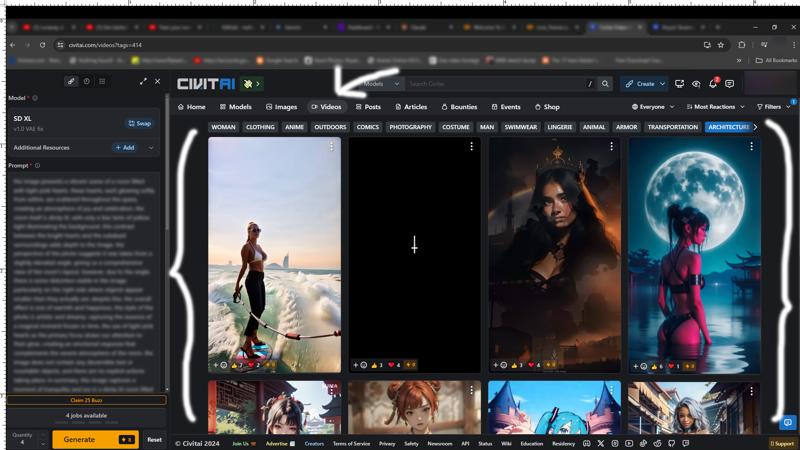The width and height of the screenshot is (800, 450).
Task: Open Civitai GitHub link in footer
Action: (x=671, y=443)
